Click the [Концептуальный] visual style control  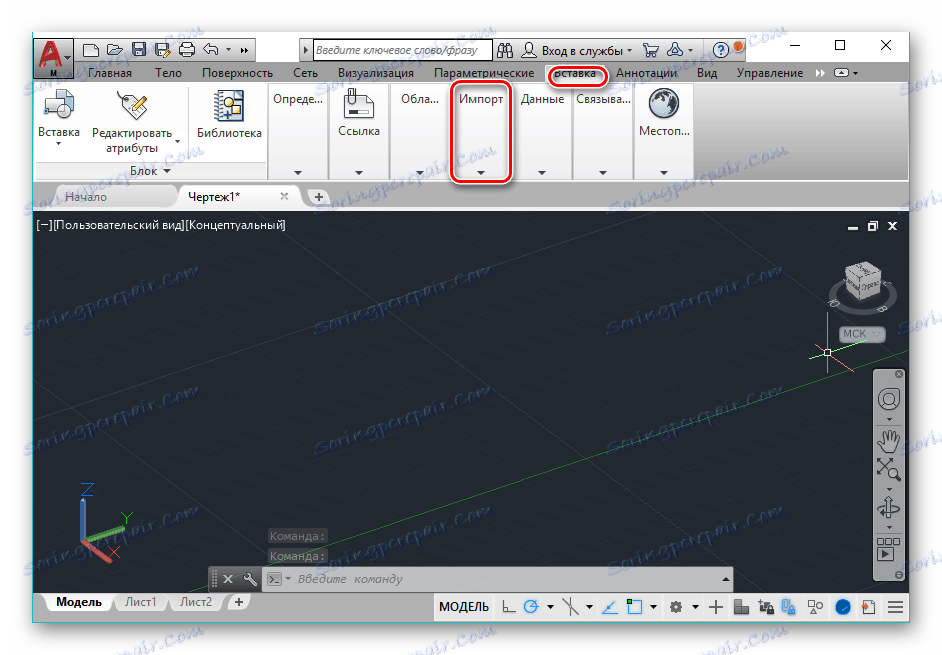236,225
